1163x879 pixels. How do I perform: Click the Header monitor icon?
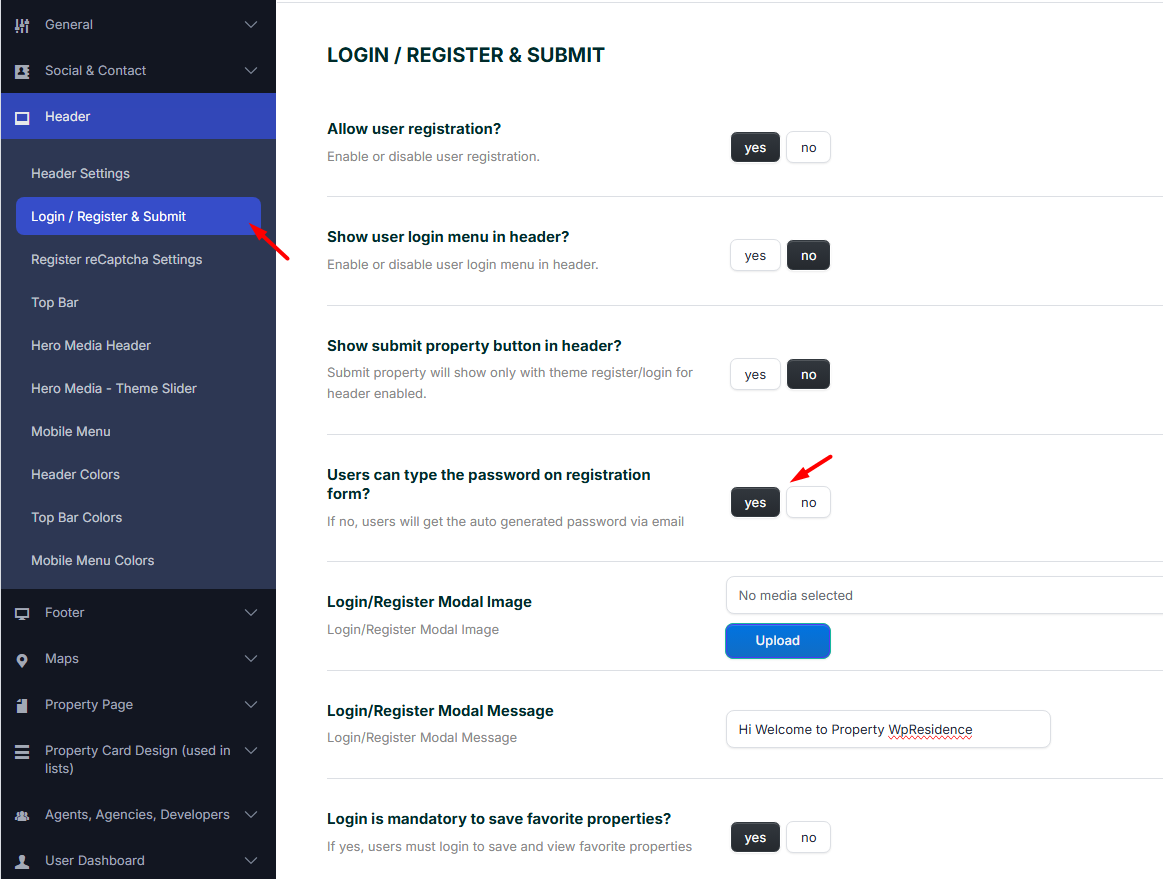(x=22, y=117)
